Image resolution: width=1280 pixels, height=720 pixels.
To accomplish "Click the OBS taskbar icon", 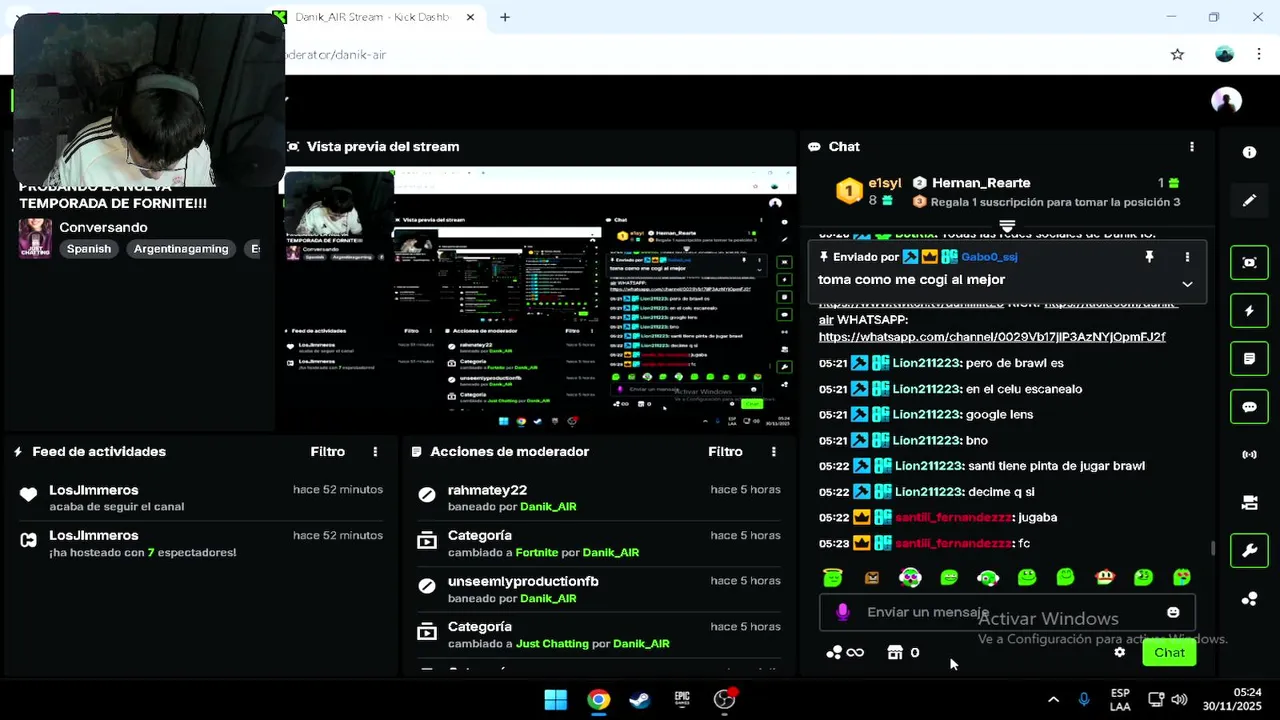I will 724,700.
